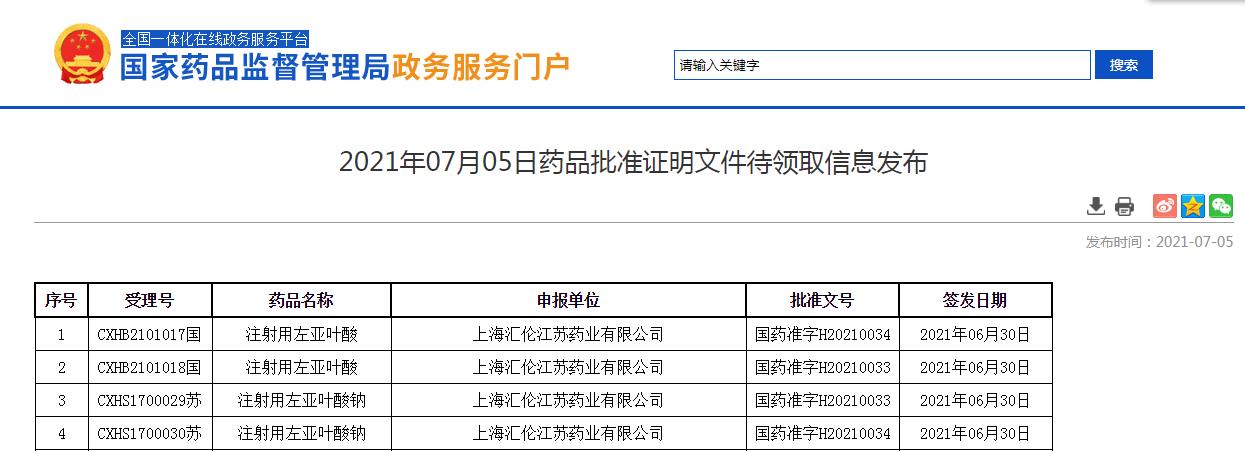Select acceptance number CXHS1700029苏

[150, 400]
